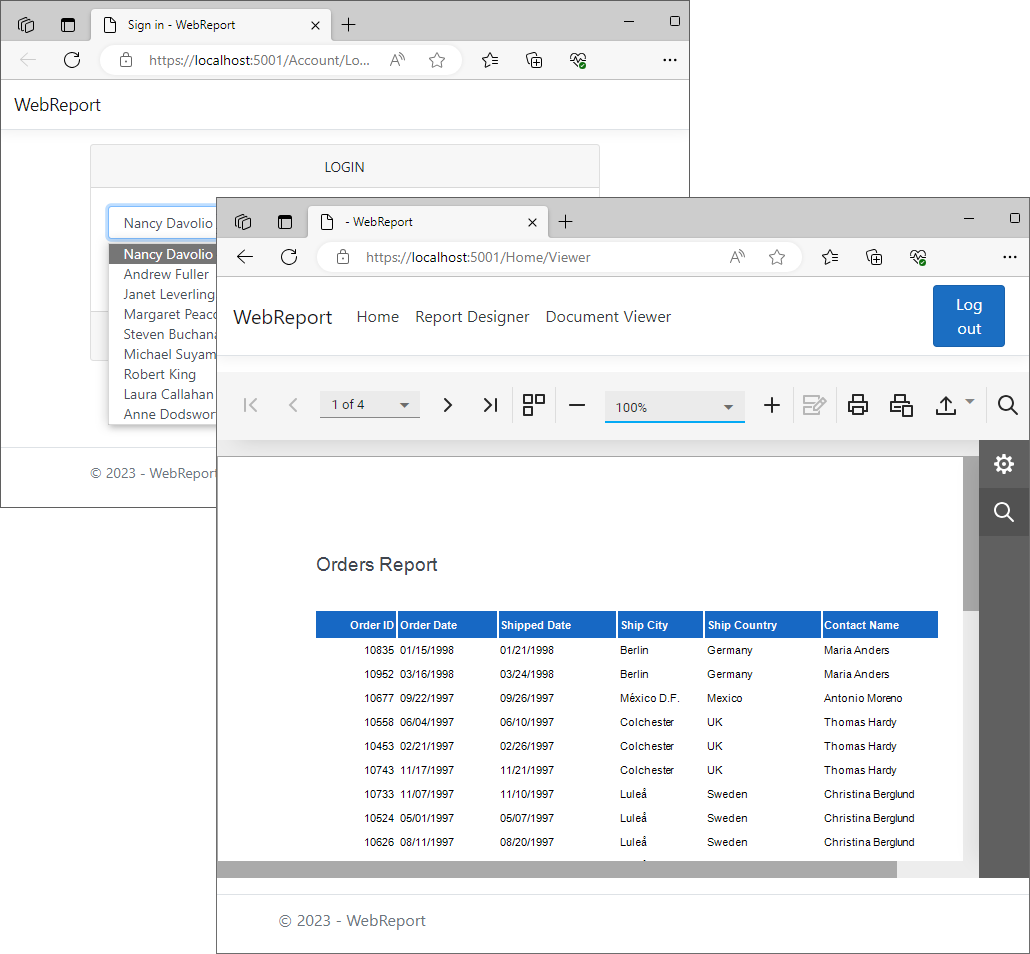The height and width of the screenshot is (954, 1030).
Task: Go to next page in viewer toolbar
Action: 447,405
